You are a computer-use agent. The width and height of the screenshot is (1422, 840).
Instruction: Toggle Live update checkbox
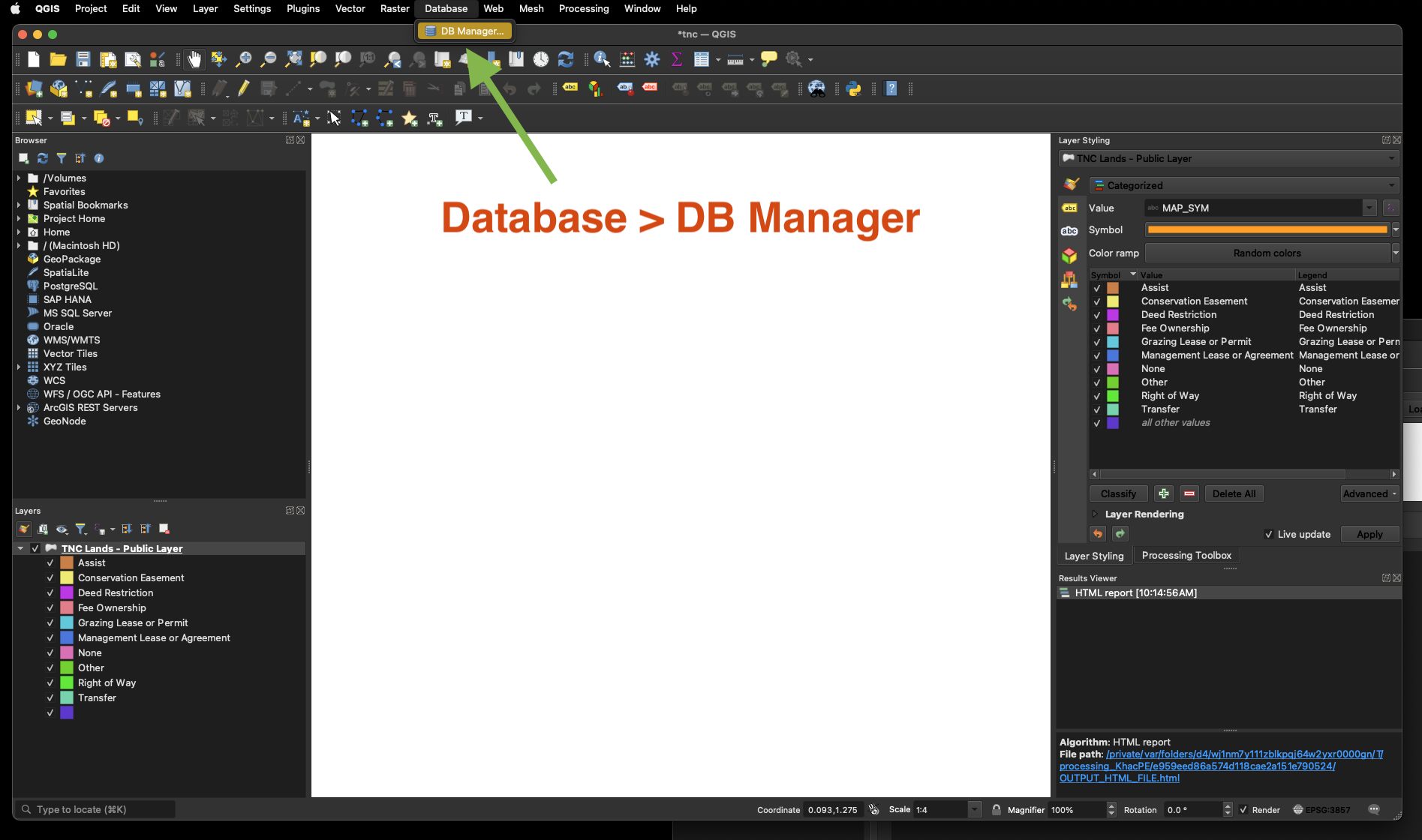(x=1268, y=534)
